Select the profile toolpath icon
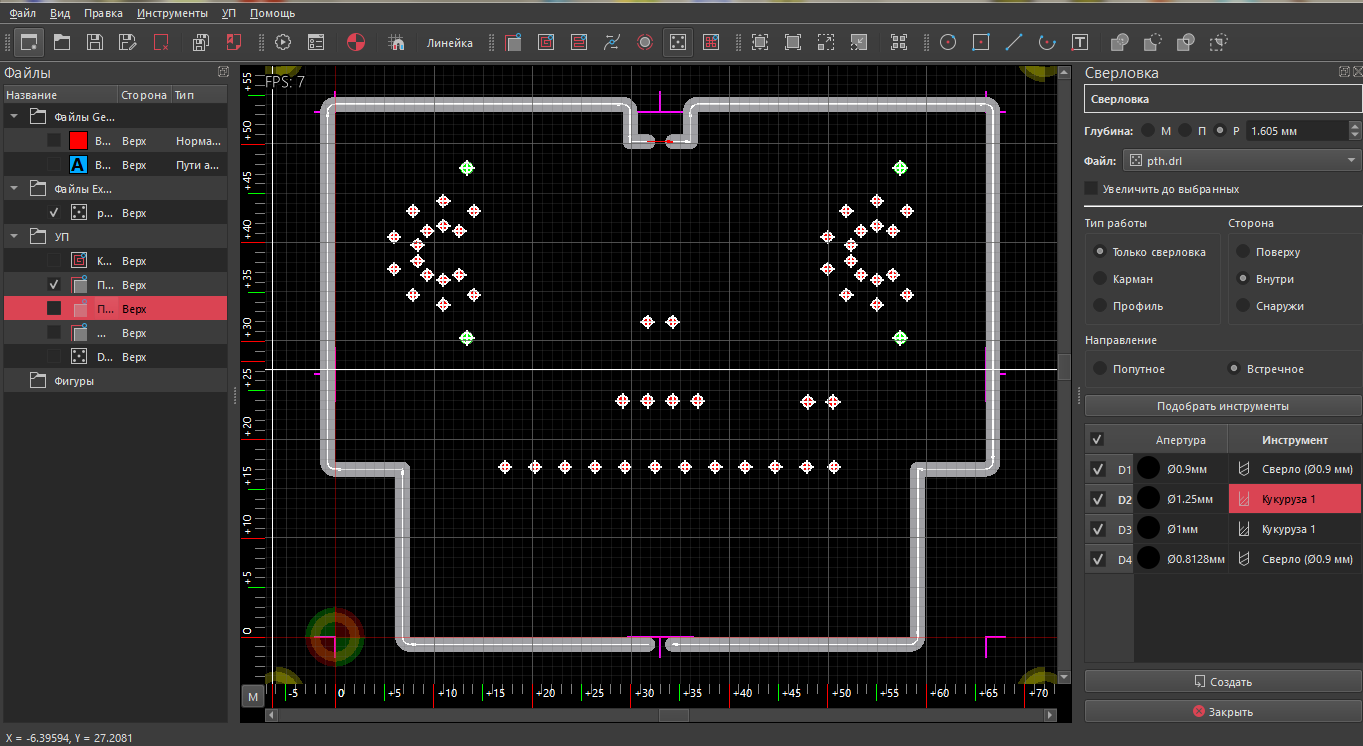 (x=513, y=42)
